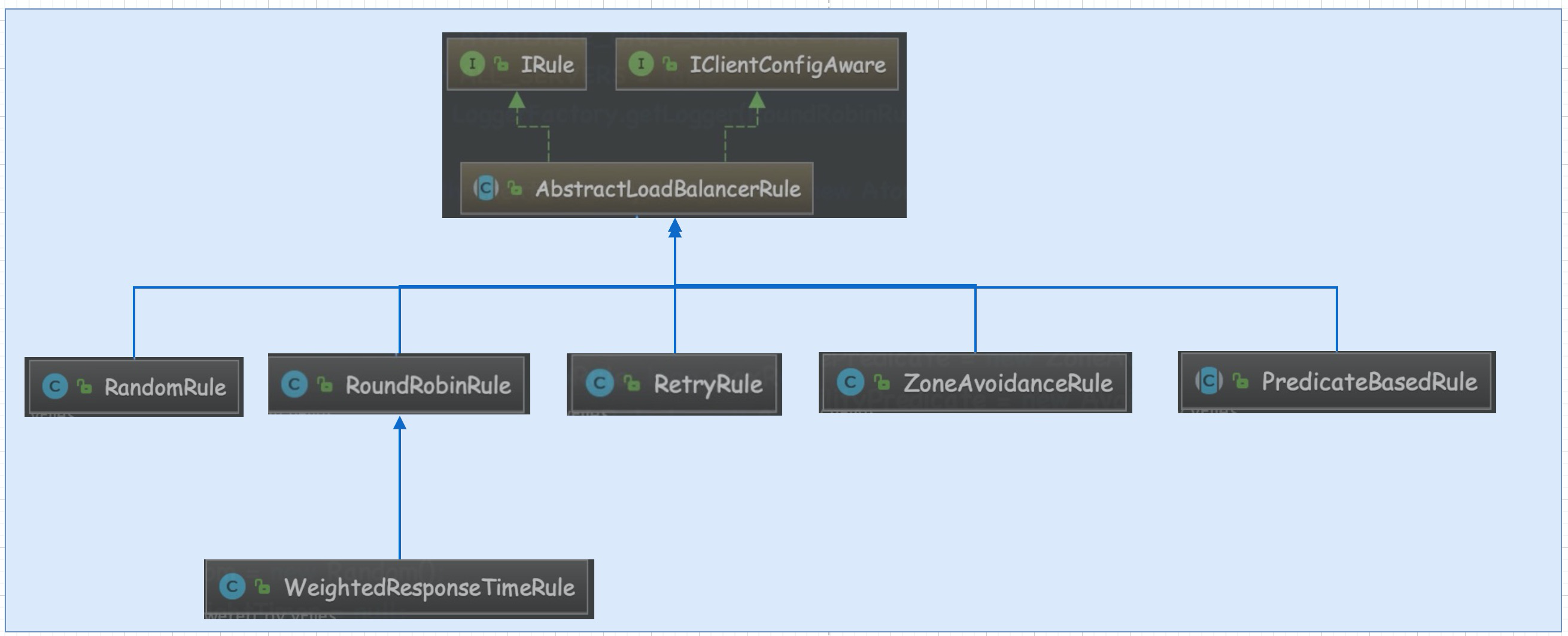Click the class icon on ZoneAvoidanceRule node

[x=852, y=382]
